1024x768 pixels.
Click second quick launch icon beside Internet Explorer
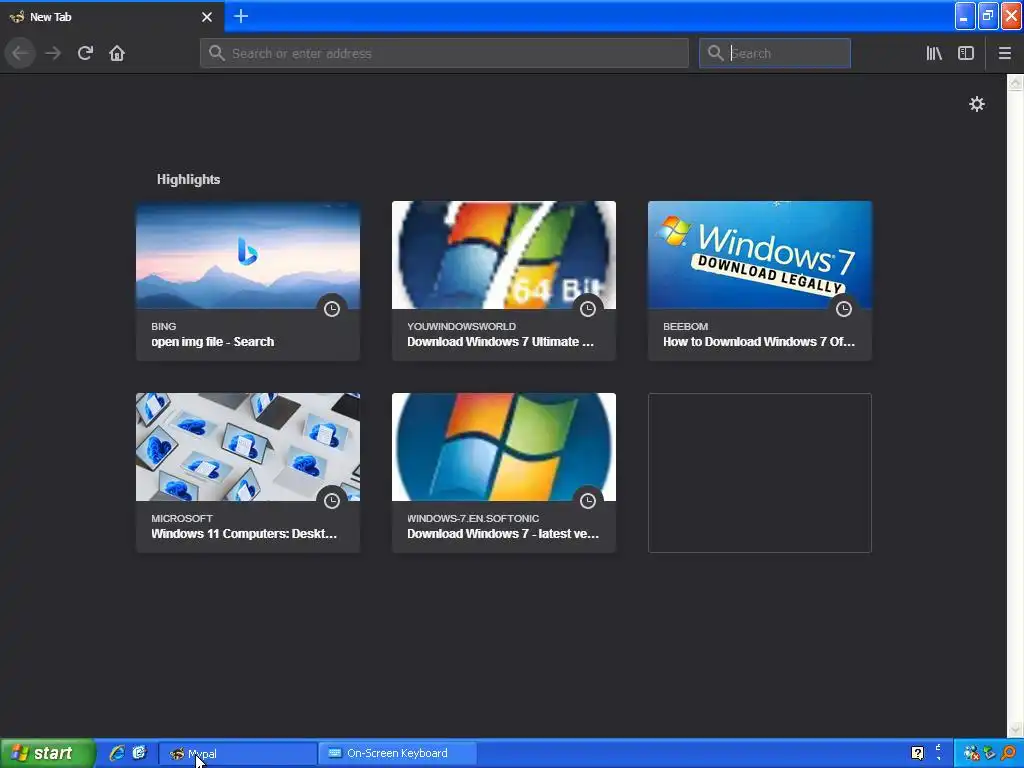139,753
